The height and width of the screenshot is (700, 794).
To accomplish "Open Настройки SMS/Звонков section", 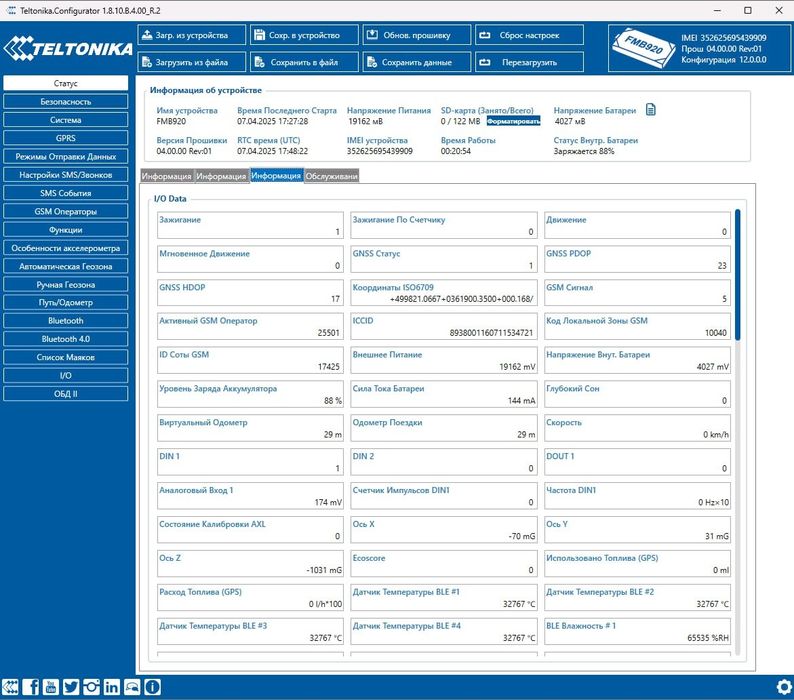I will (65, 175).
